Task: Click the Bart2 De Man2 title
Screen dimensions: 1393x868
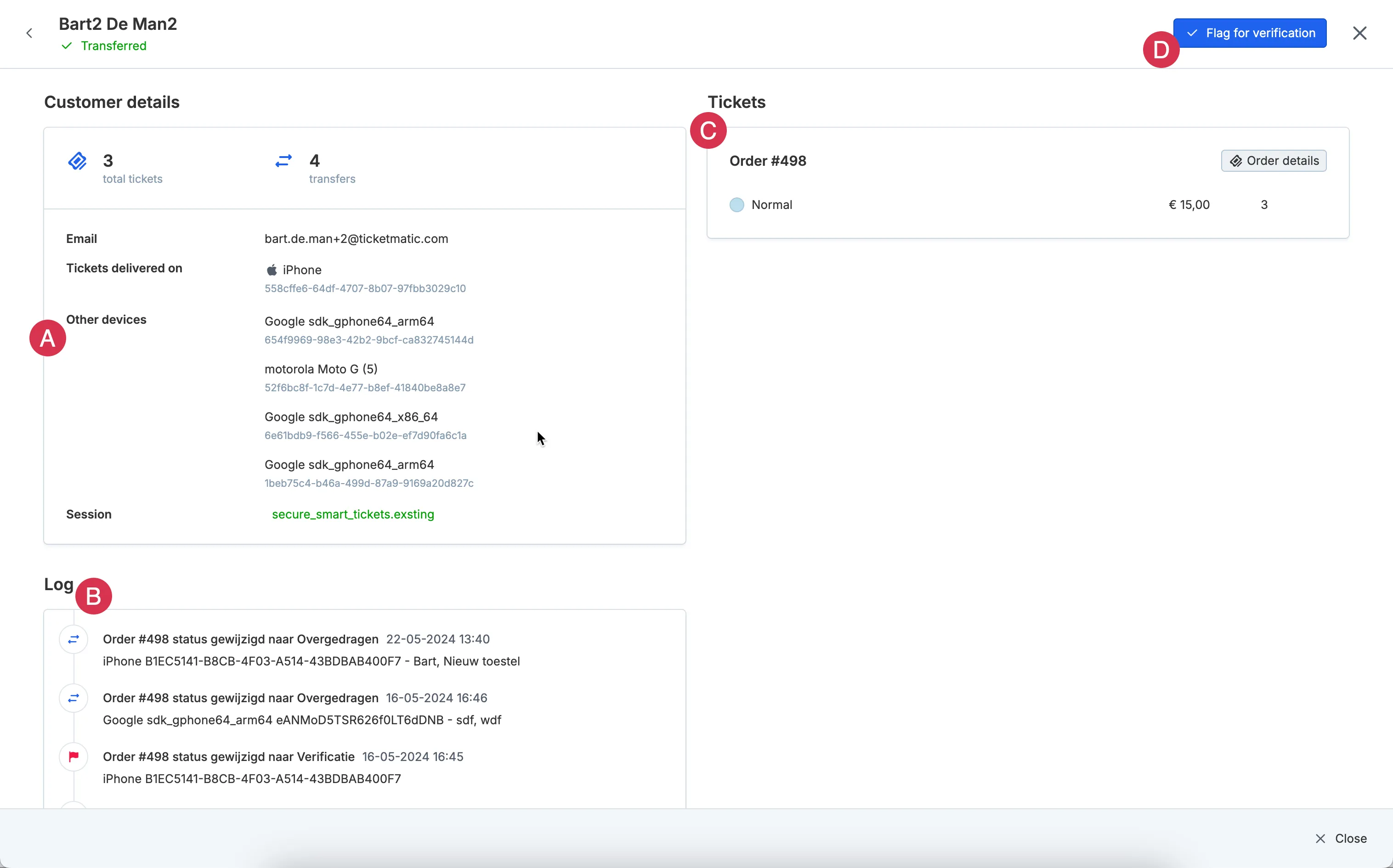Action: point(118,24)
